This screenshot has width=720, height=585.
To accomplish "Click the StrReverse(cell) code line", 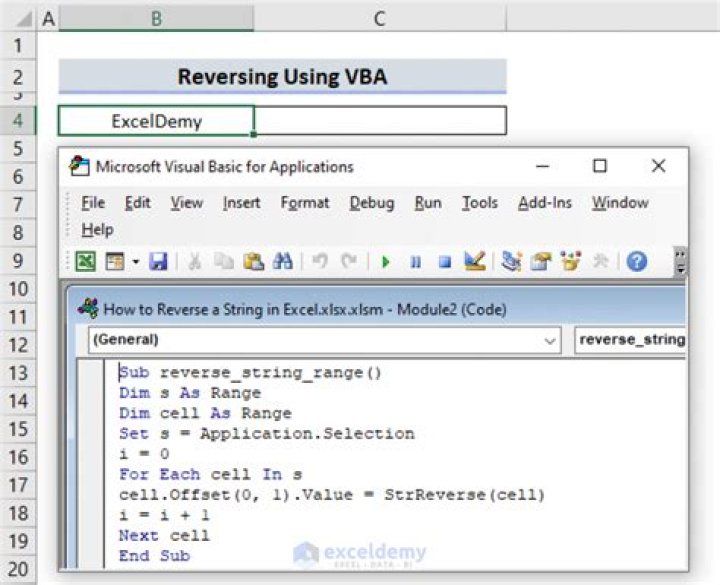I will coord(332,495).
